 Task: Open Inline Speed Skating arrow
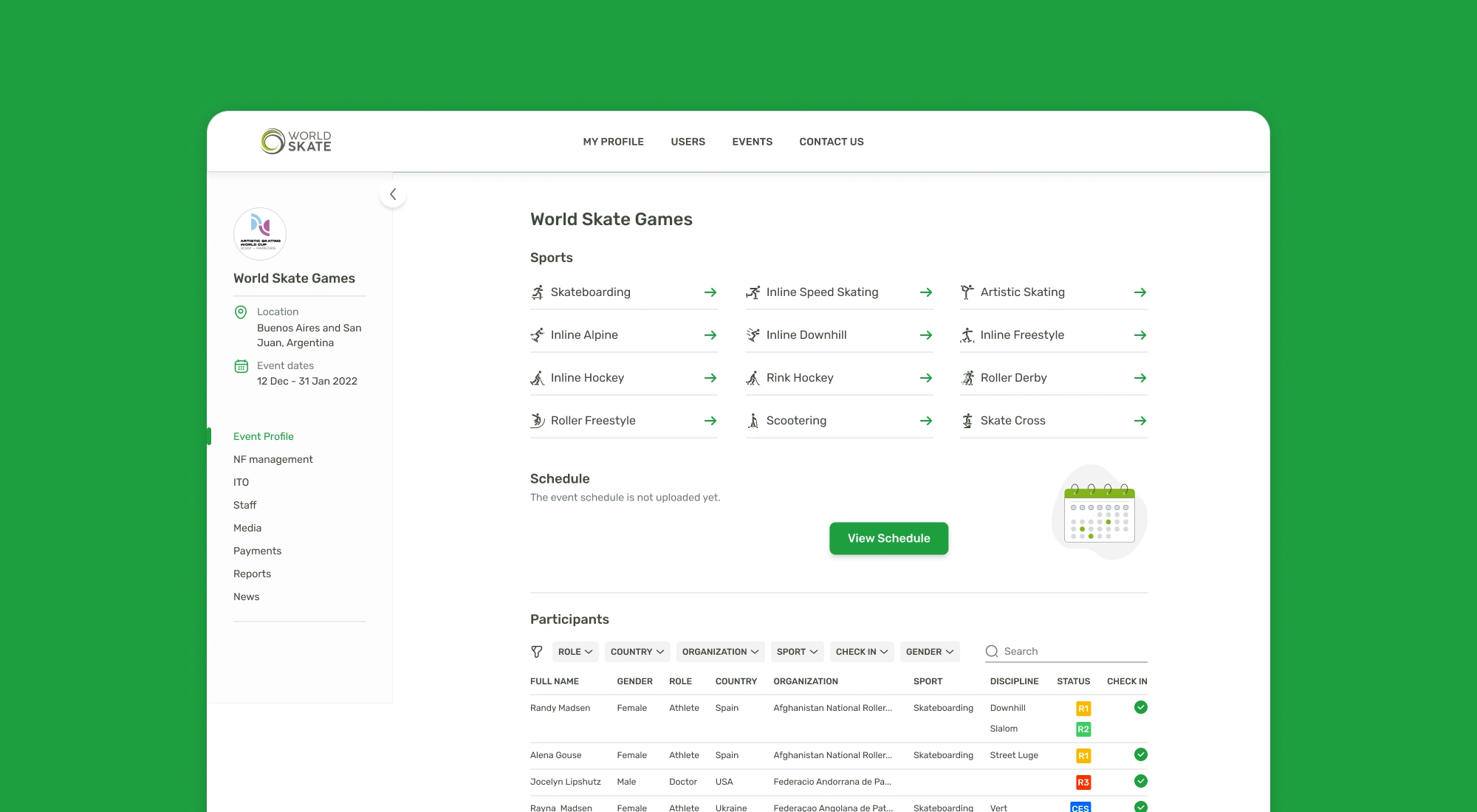coord(925,292)
